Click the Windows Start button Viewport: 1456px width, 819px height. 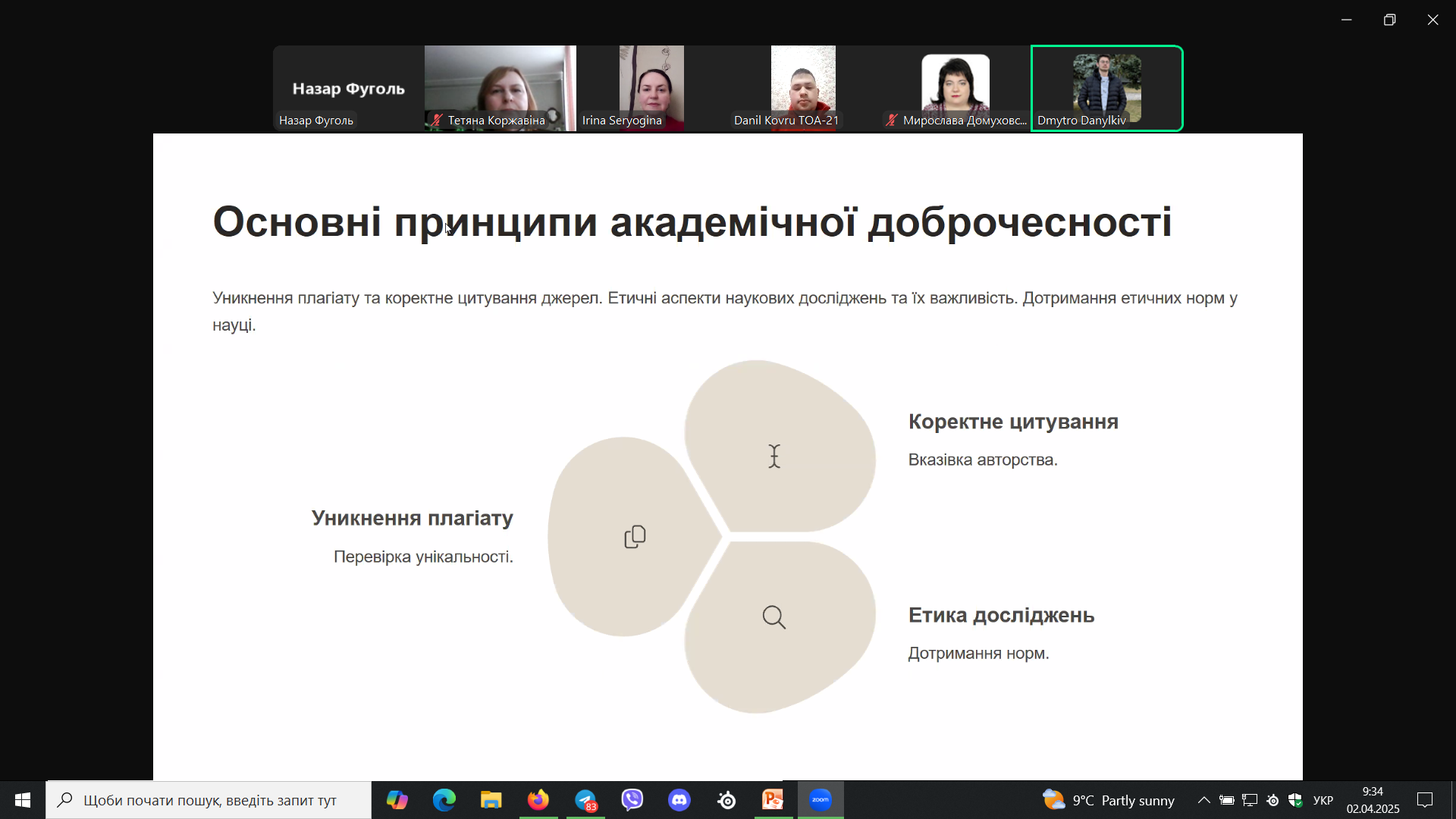23,800
